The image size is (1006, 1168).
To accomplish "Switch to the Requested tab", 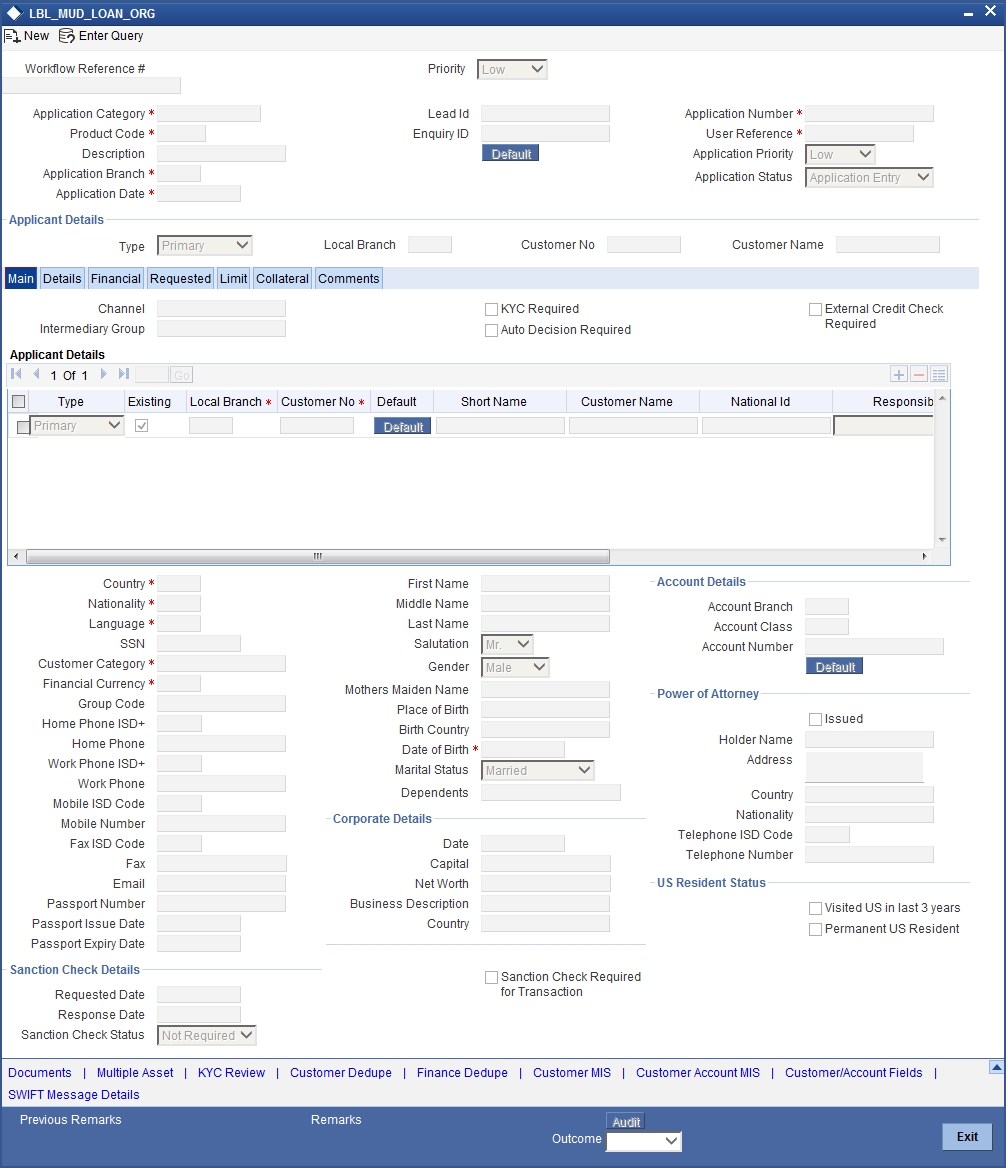I will [180, 279].
